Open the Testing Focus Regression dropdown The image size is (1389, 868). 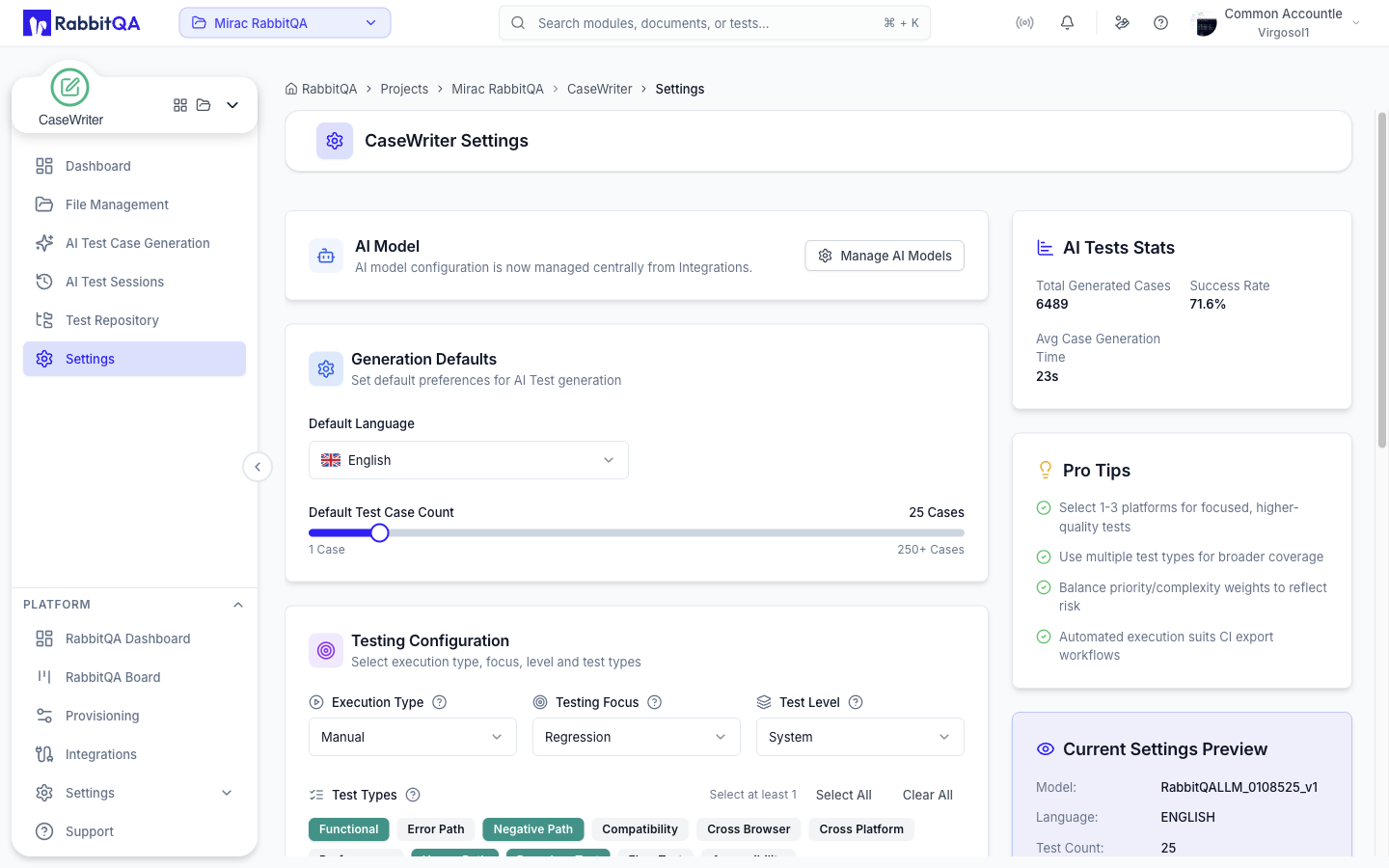[x=637, y=737]
